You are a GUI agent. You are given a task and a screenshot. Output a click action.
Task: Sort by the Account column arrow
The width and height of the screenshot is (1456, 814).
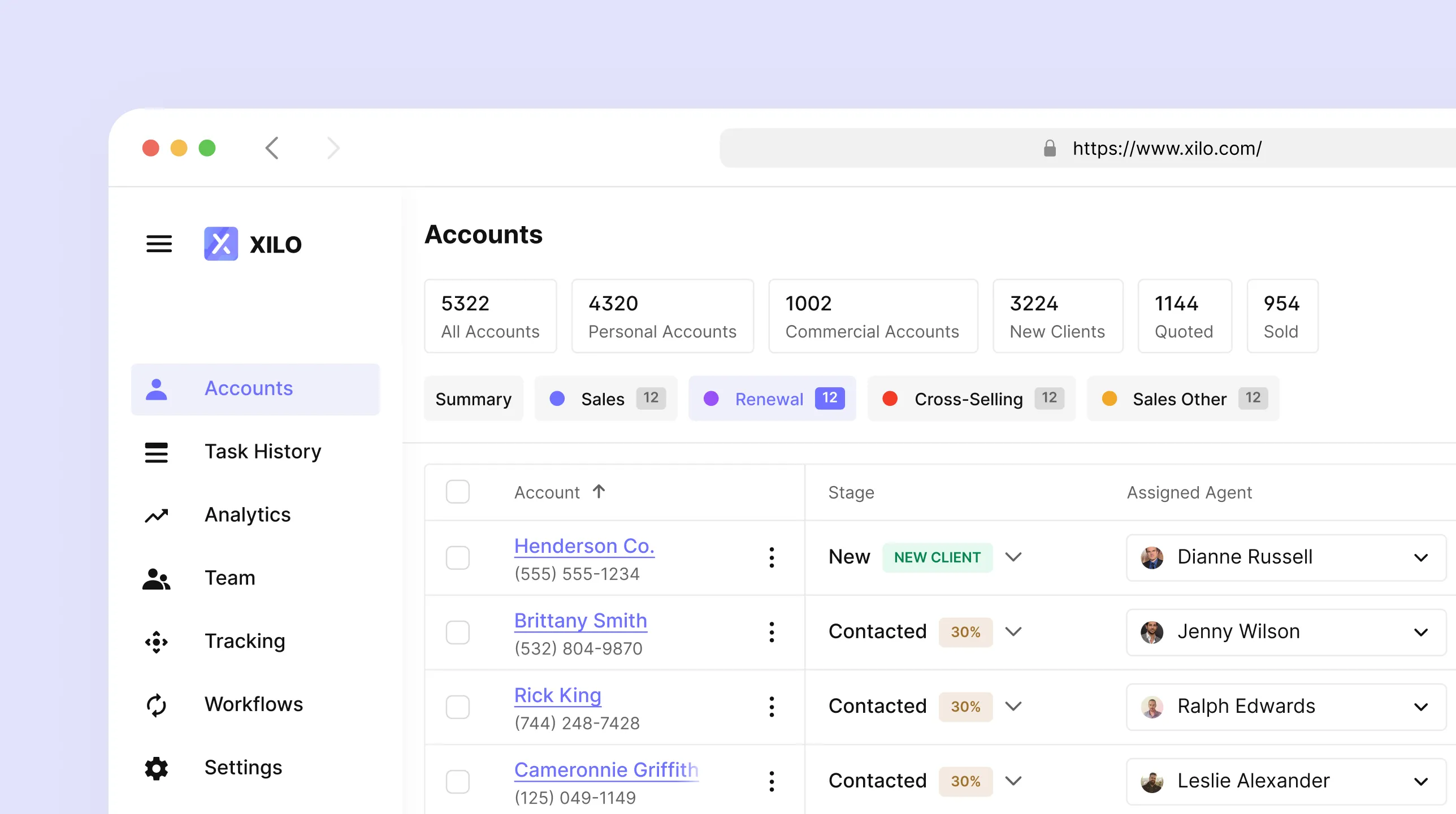[599, 492]
